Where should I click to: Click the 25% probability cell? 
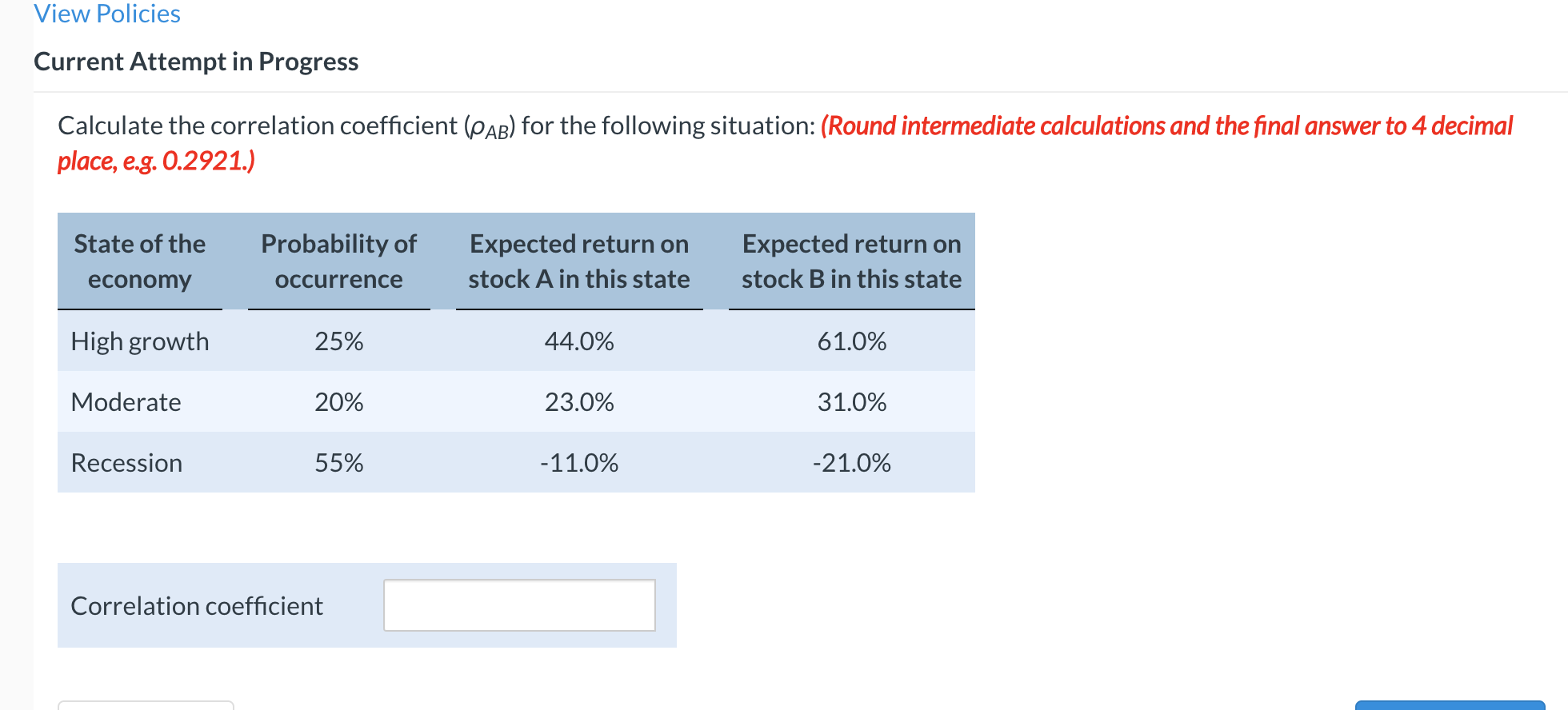click(338, 341)
